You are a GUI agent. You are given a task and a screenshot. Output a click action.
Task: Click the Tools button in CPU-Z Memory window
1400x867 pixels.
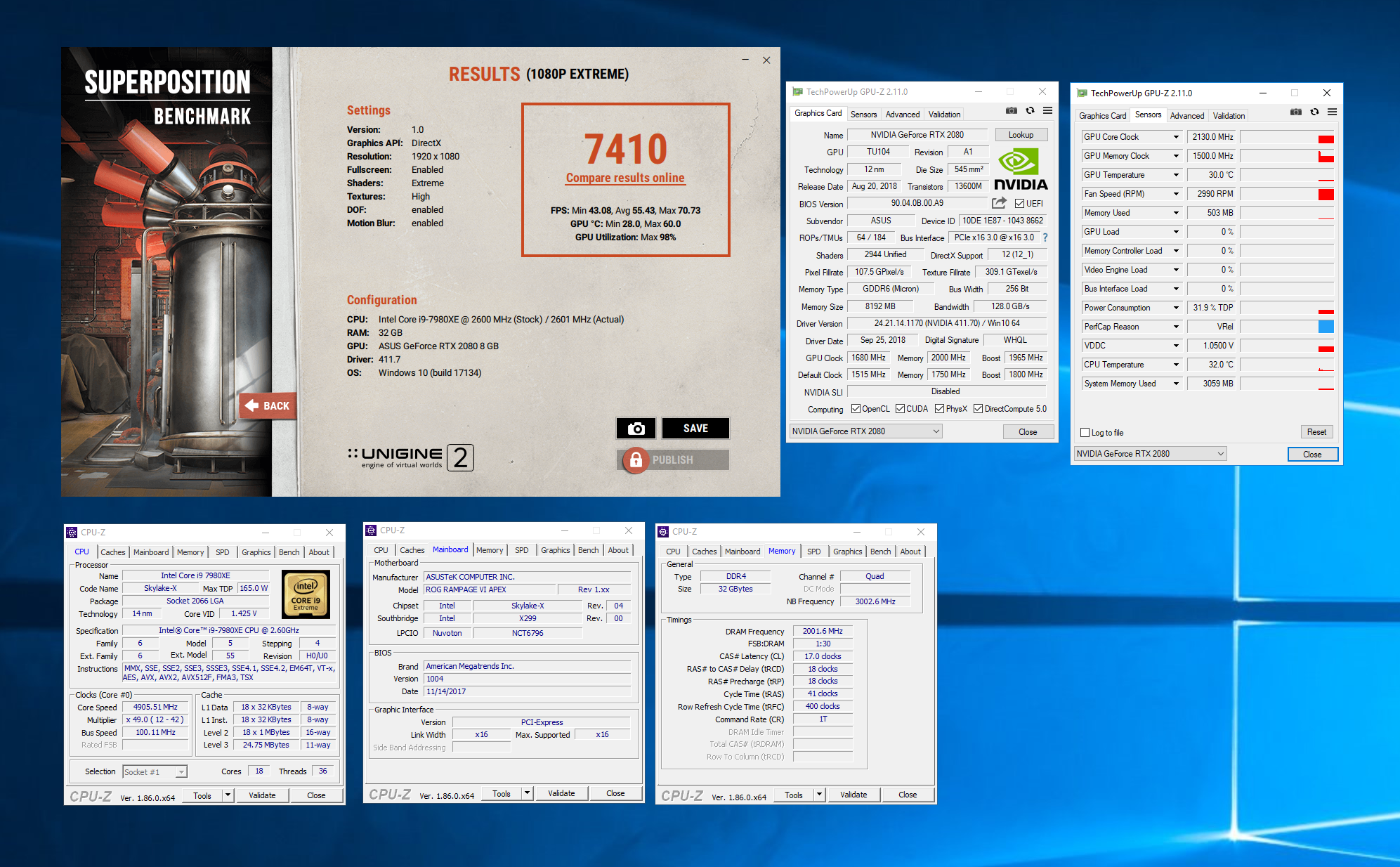coord(794,795)
